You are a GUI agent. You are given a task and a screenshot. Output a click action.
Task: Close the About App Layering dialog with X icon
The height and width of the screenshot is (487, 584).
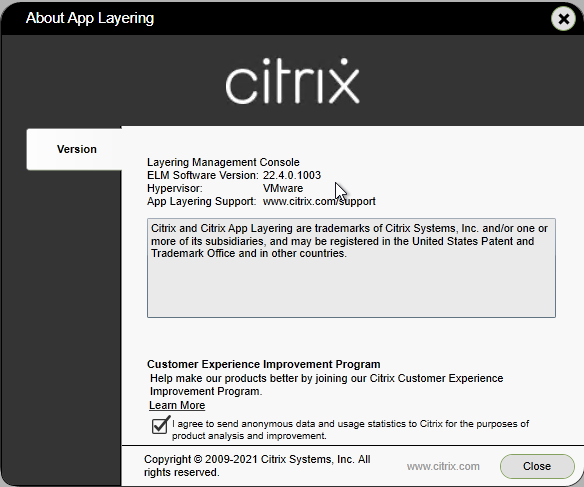[564, 19]
